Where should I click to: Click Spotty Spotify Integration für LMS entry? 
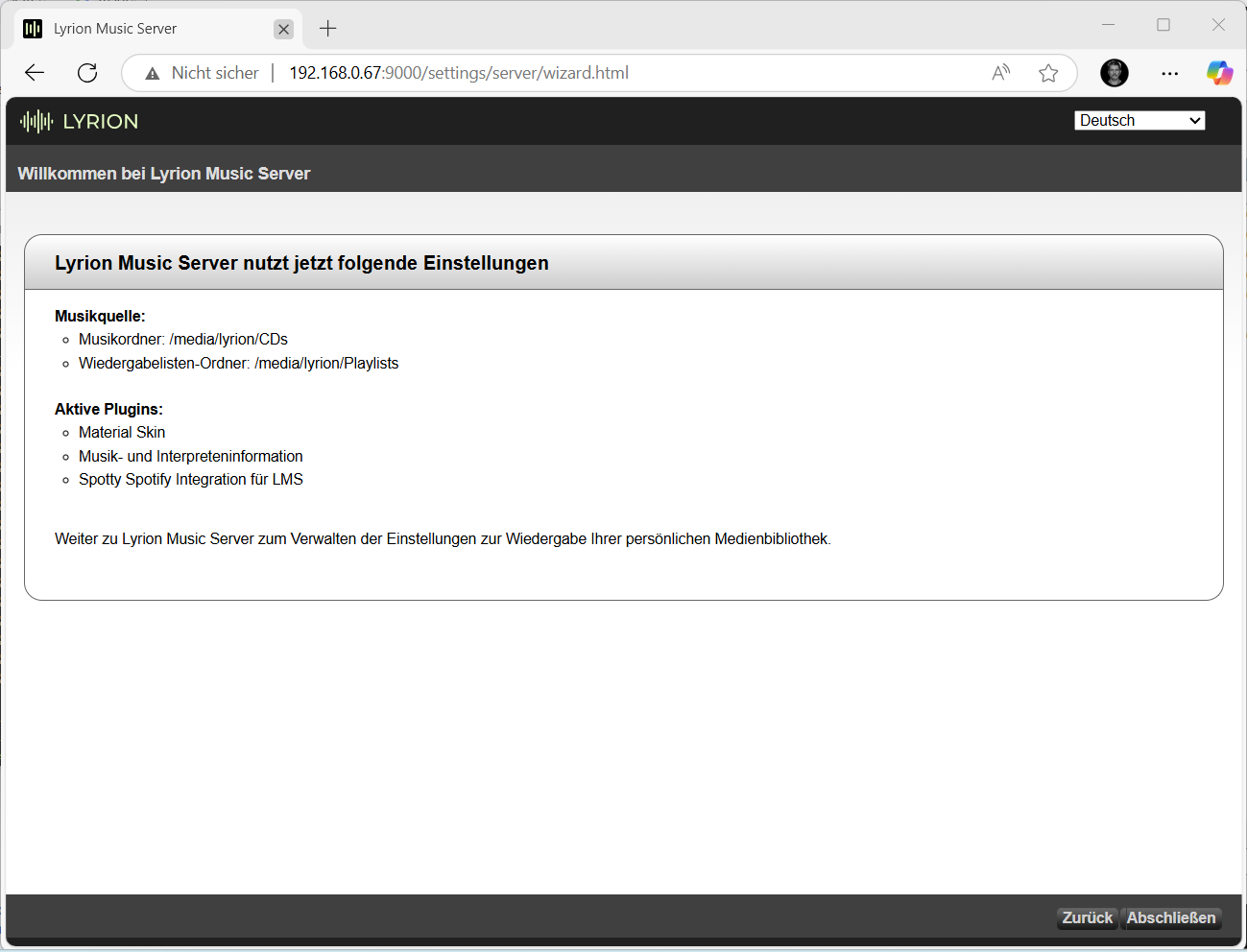[191, 479]
